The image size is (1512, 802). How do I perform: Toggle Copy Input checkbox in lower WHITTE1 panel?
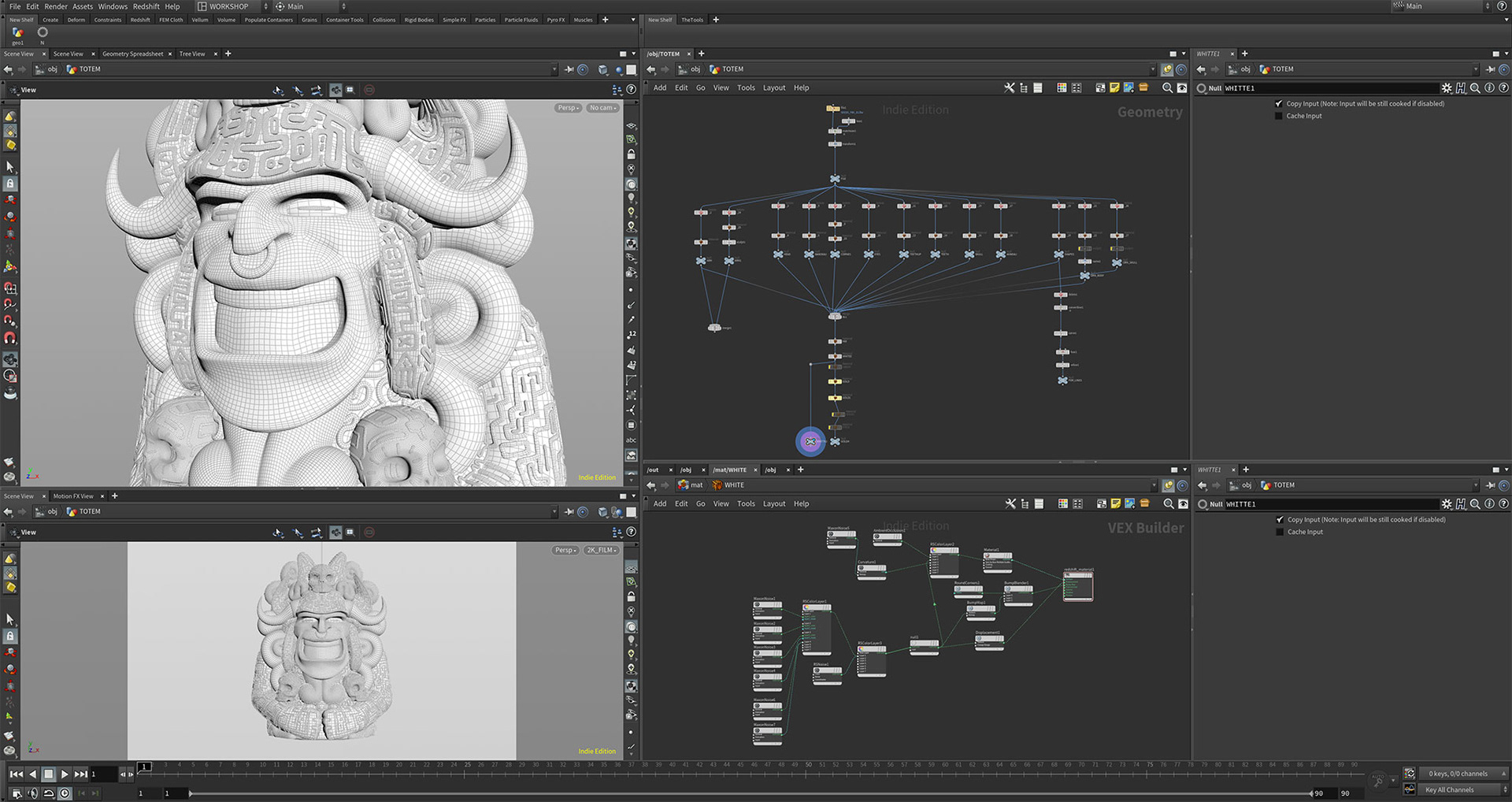[1280, 519]
